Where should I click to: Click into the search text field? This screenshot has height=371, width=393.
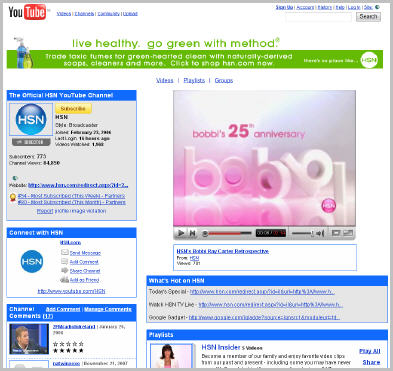click(319, 17)
